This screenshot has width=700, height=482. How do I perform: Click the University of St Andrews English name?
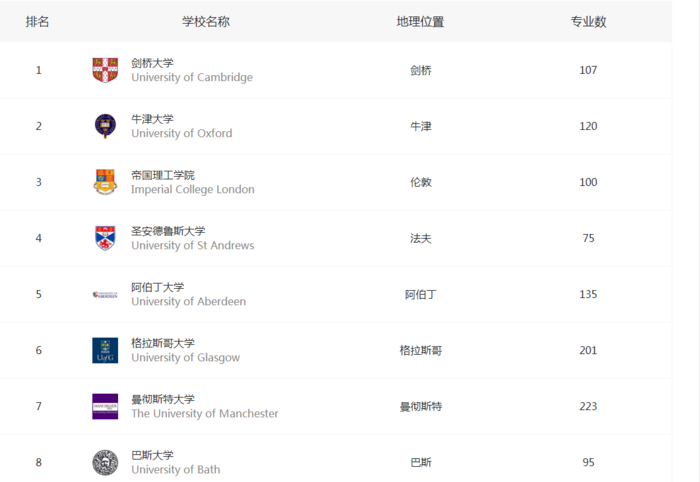tap(193, 245)
